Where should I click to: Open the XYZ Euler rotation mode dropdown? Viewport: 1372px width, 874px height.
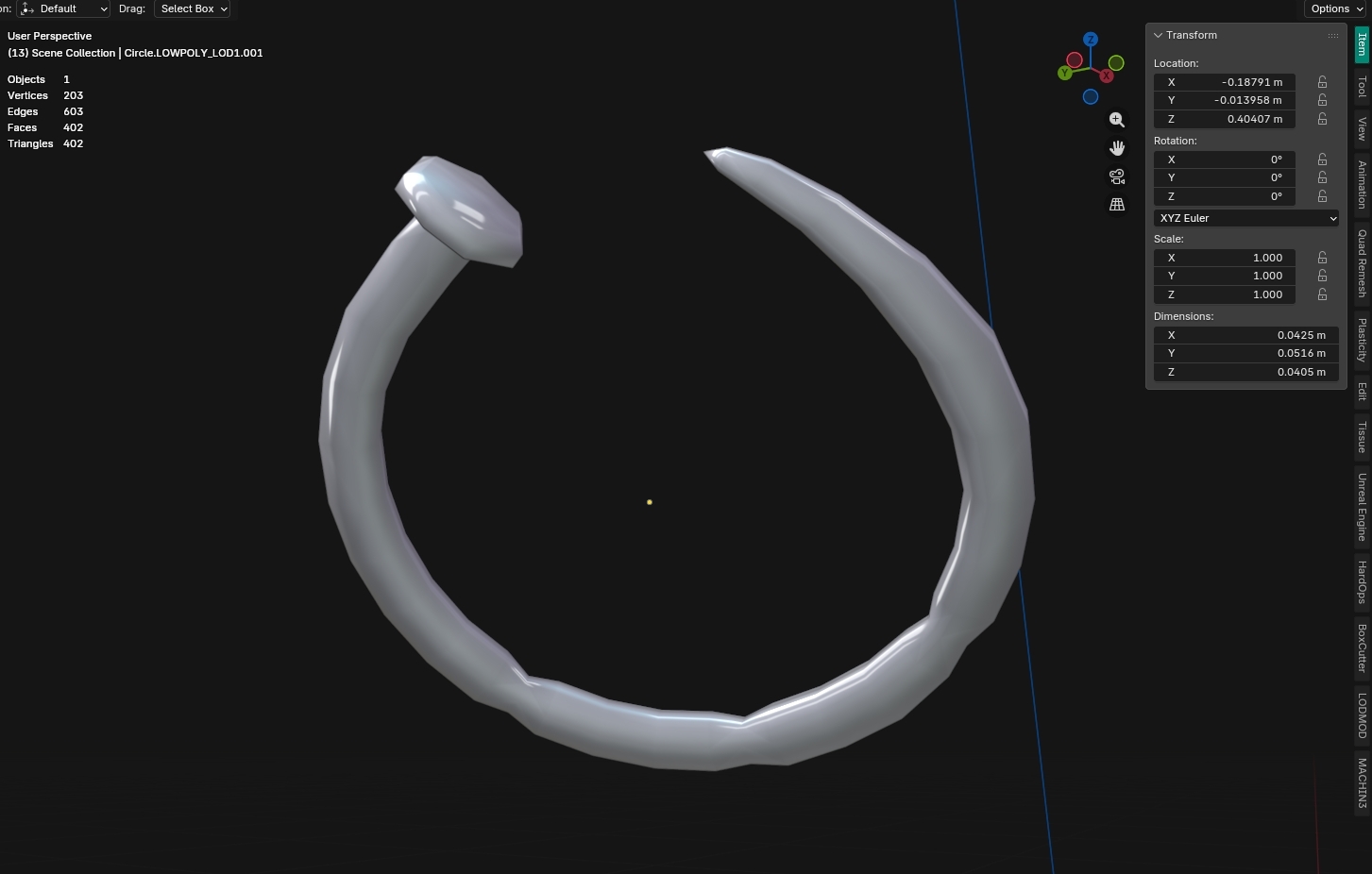[1246, 218]
